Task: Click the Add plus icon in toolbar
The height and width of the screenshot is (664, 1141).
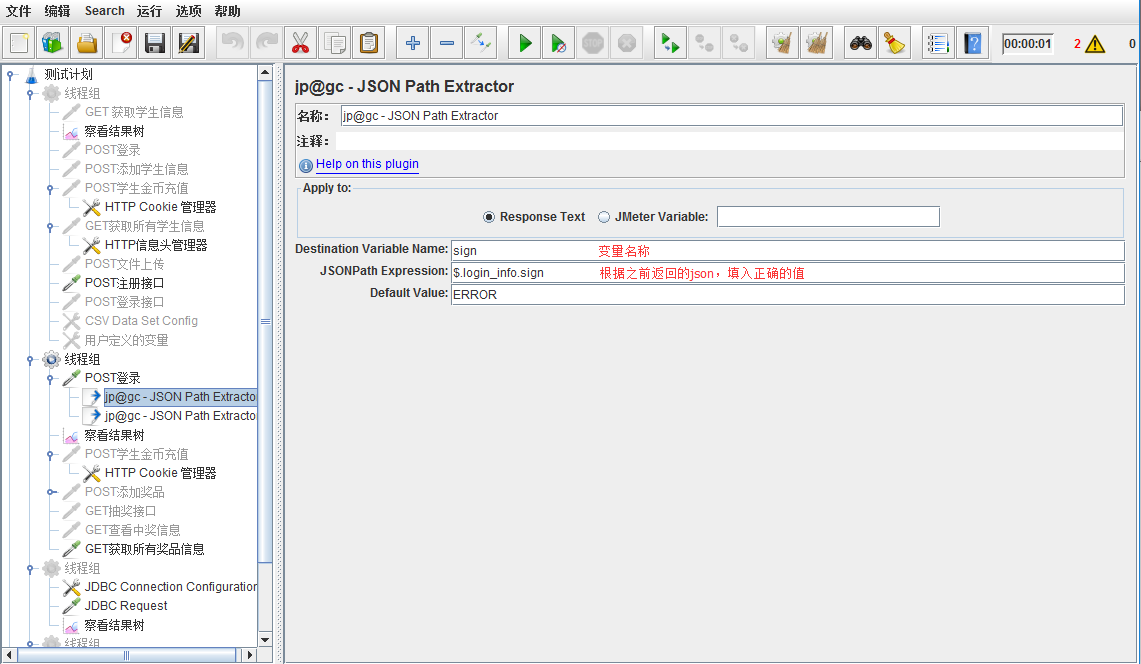Action: pyautogui.click(x=411, y=43)
